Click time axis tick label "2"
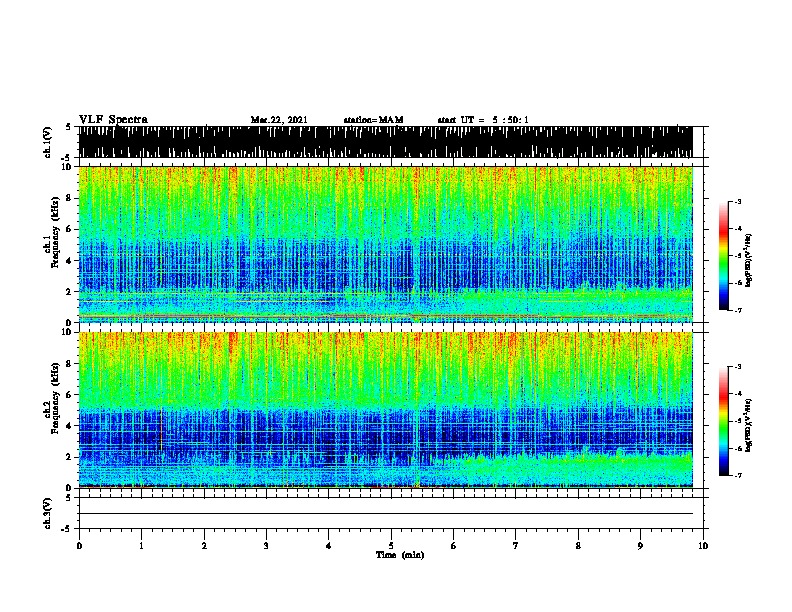 pyautogui.click(x=204, y=545)
